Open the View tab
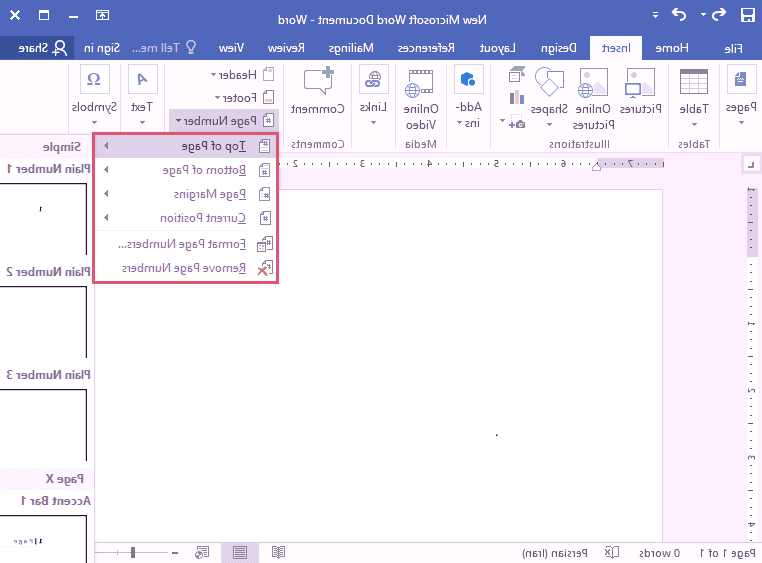Screen dimensions: 762x563 click(x=231, y=48)
